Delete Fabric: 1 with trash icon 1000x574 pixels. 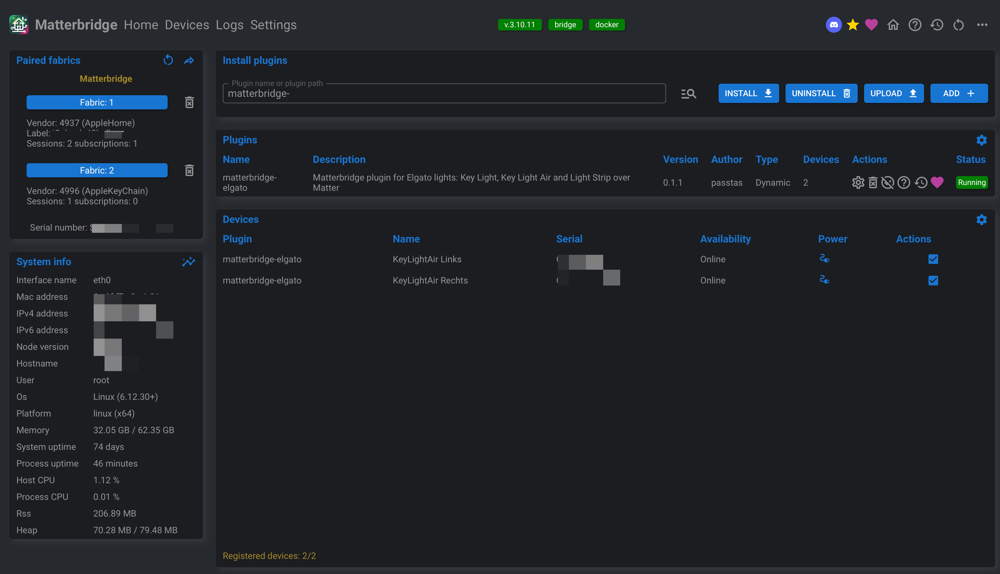coord(189,102)
